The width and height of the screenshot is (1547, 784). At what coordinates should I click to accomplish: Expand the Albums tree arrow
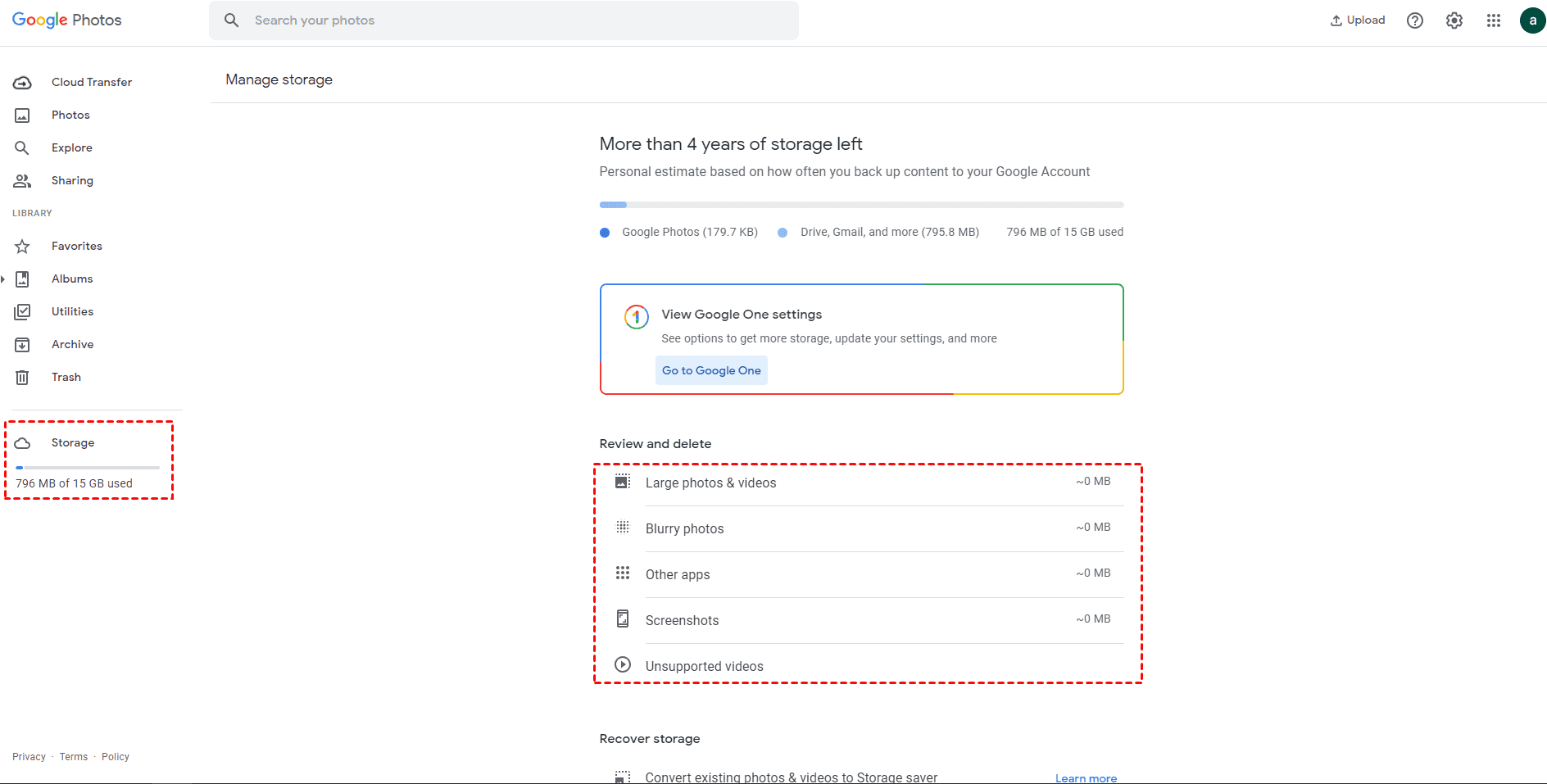pyautogui.click(x=3, y=279)
